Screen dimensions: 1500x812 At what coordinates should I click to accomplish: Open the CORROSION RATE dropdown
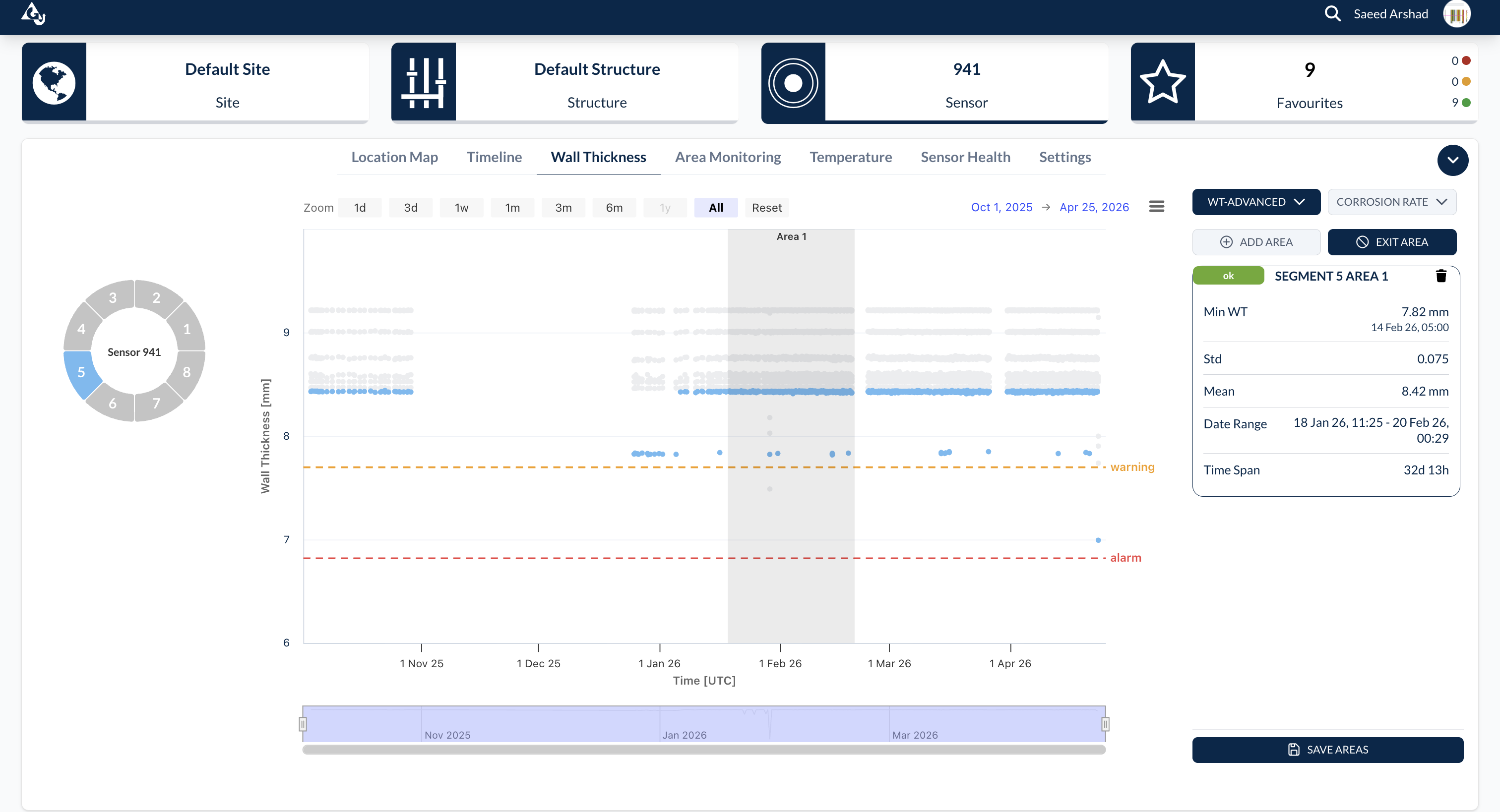[1392, 202]
